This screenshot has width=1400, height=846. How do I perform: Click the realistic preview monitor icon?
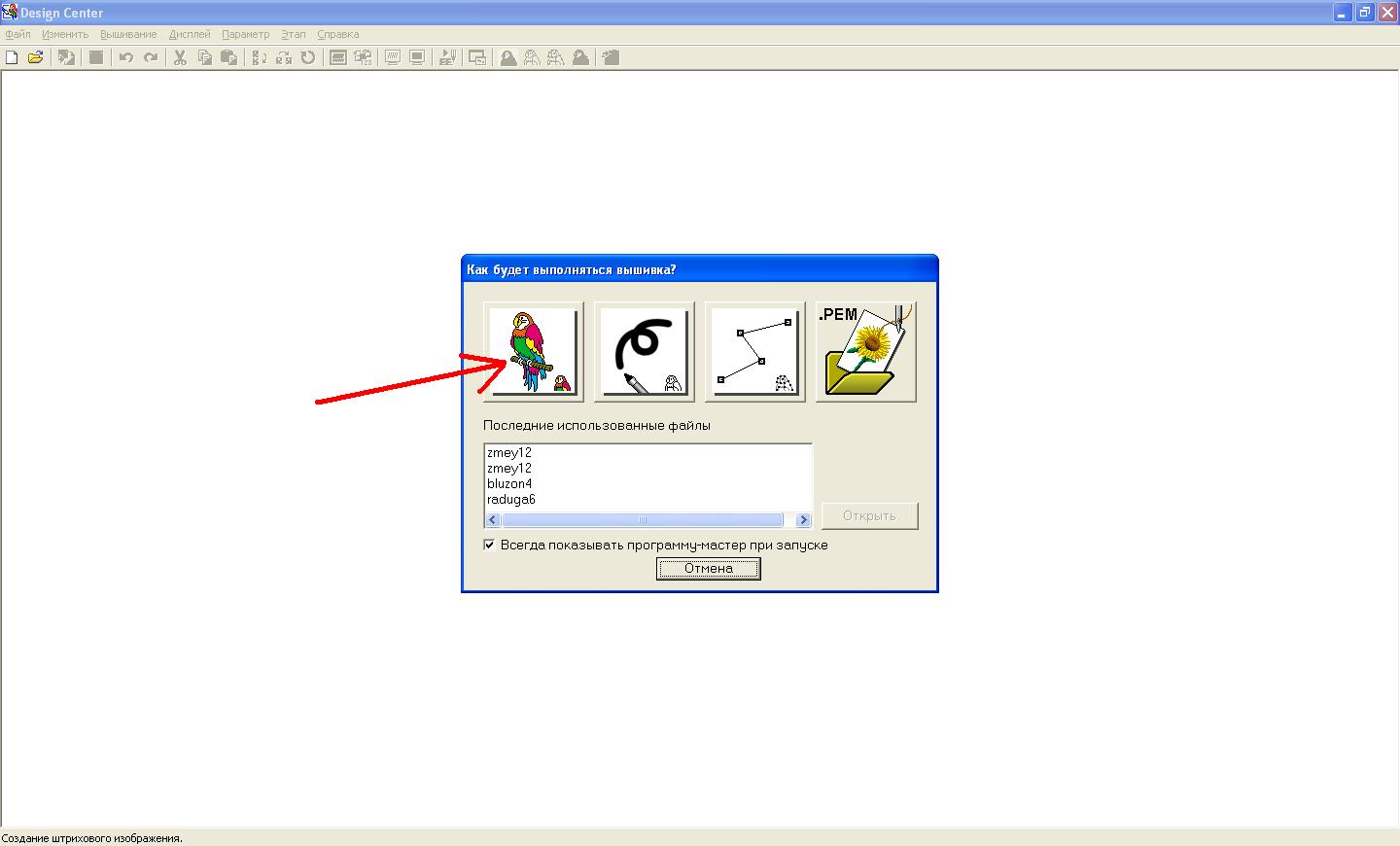pos(417,57)
